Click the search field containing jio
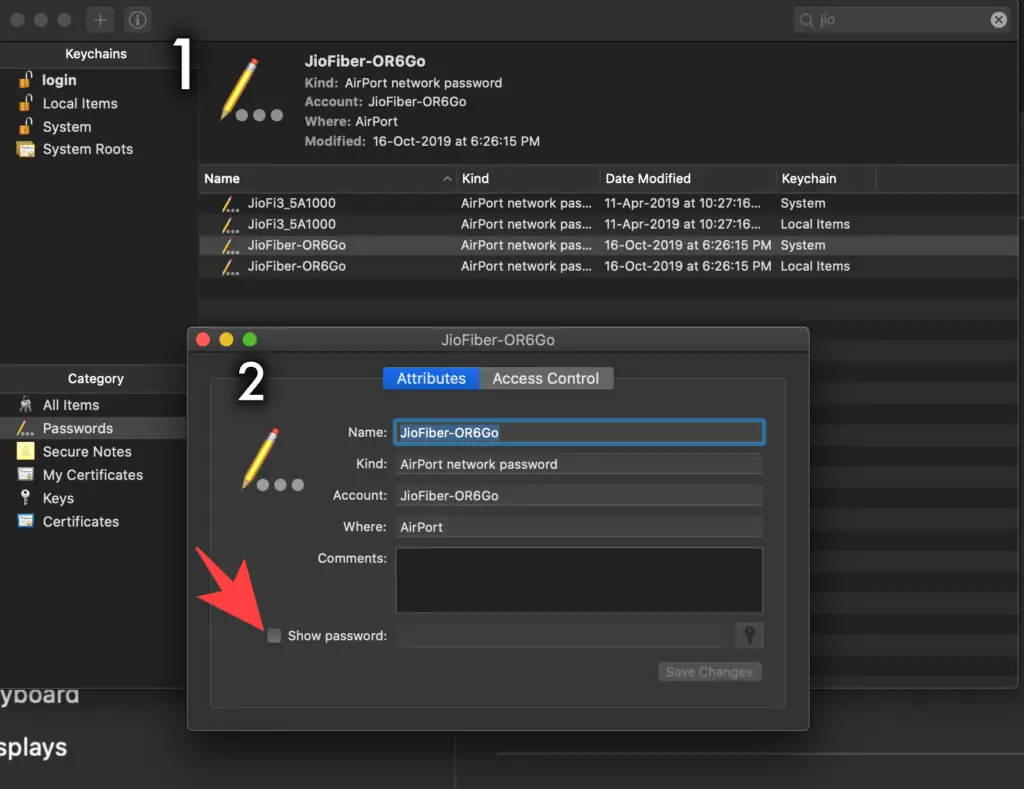 (x=901, y=20)
